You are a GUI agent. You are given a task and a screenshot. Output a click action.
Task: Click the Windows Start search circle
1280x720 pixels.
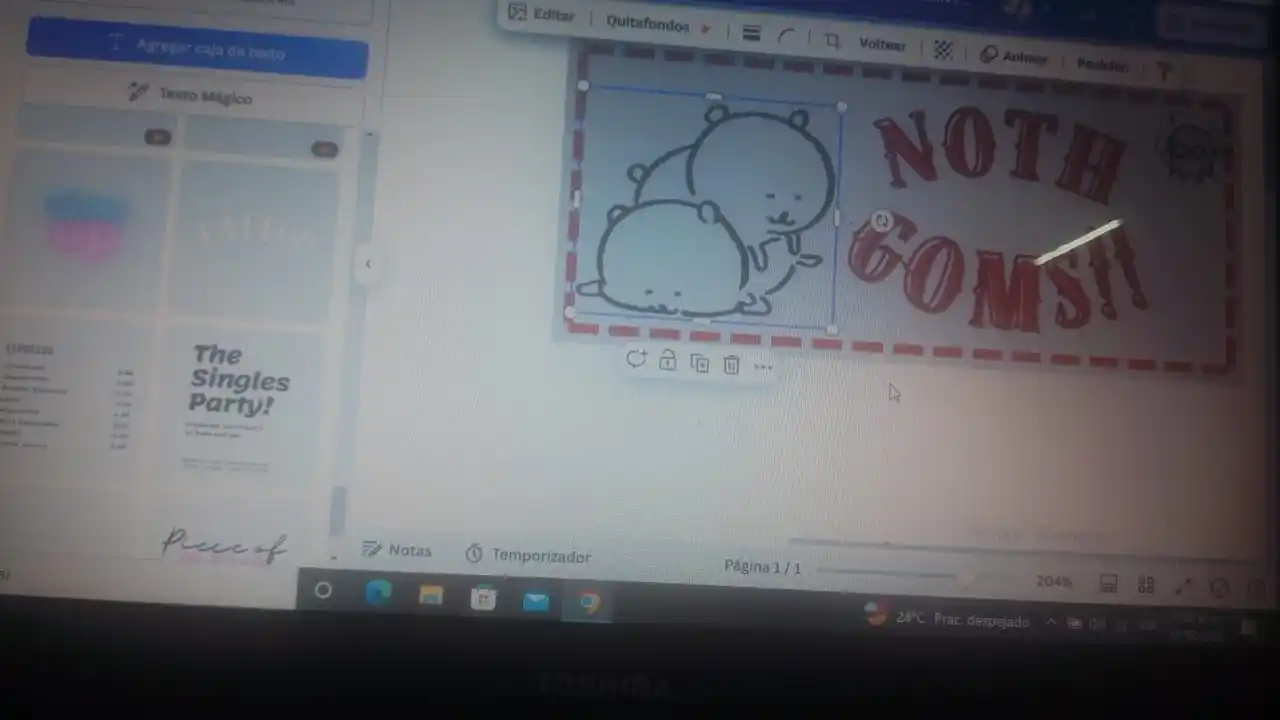tap(323, 591)
